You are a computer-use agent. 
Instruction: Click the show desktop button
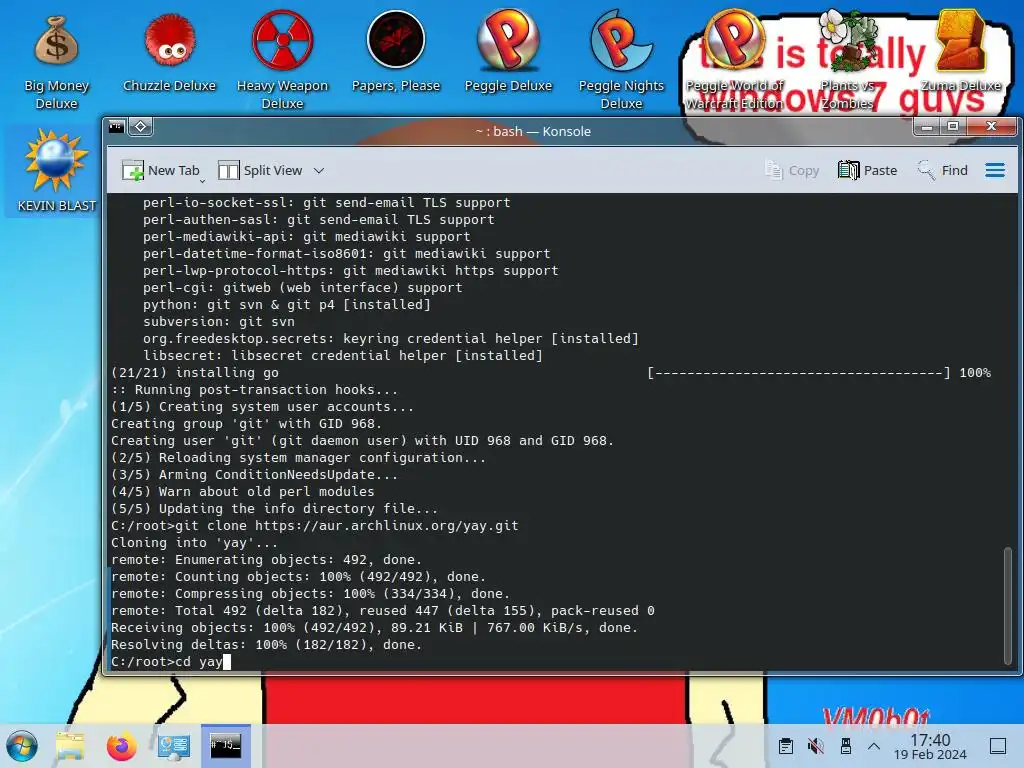[997, 746]
